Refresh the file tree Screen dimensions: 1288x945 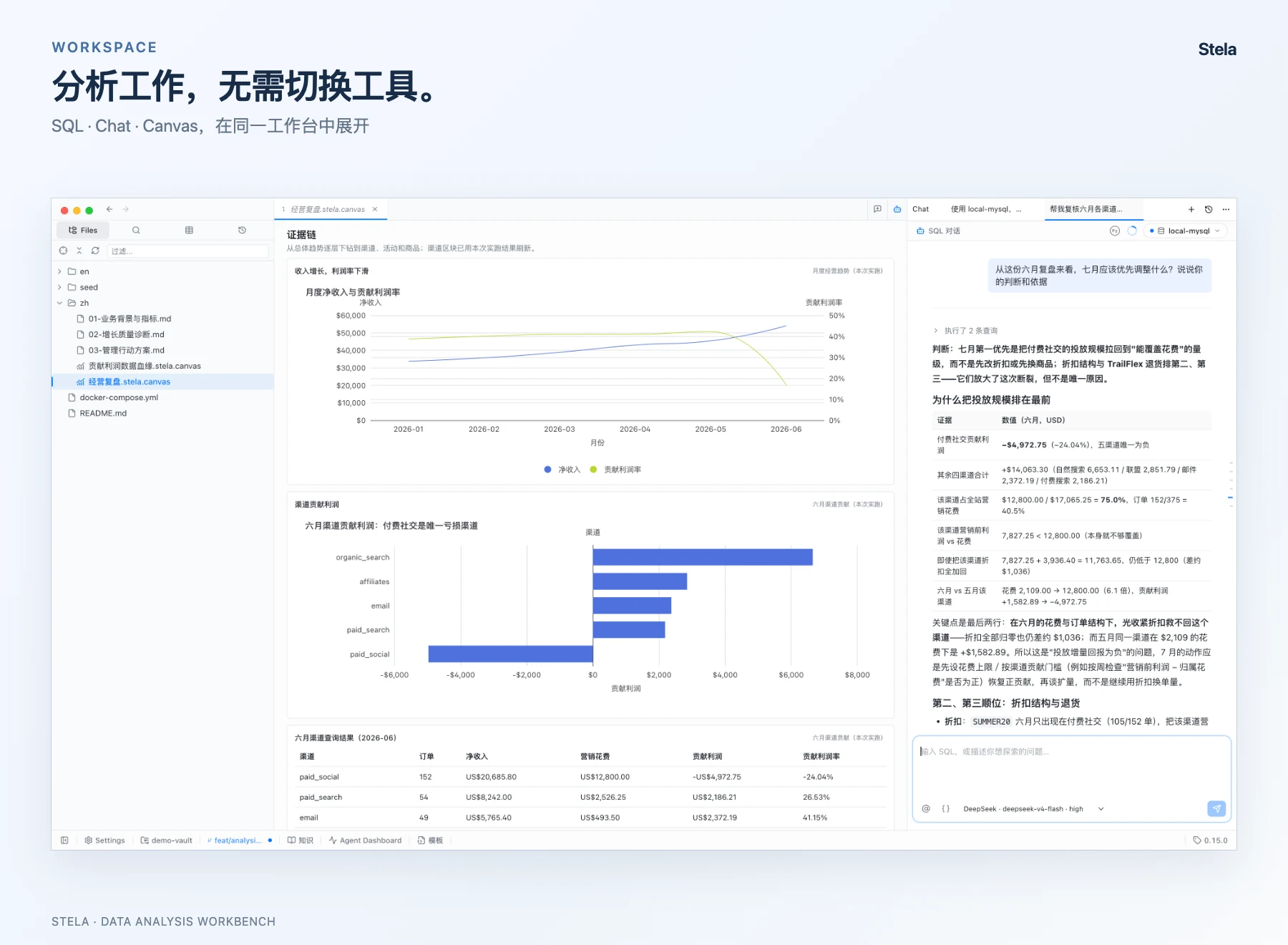(95, 251)
